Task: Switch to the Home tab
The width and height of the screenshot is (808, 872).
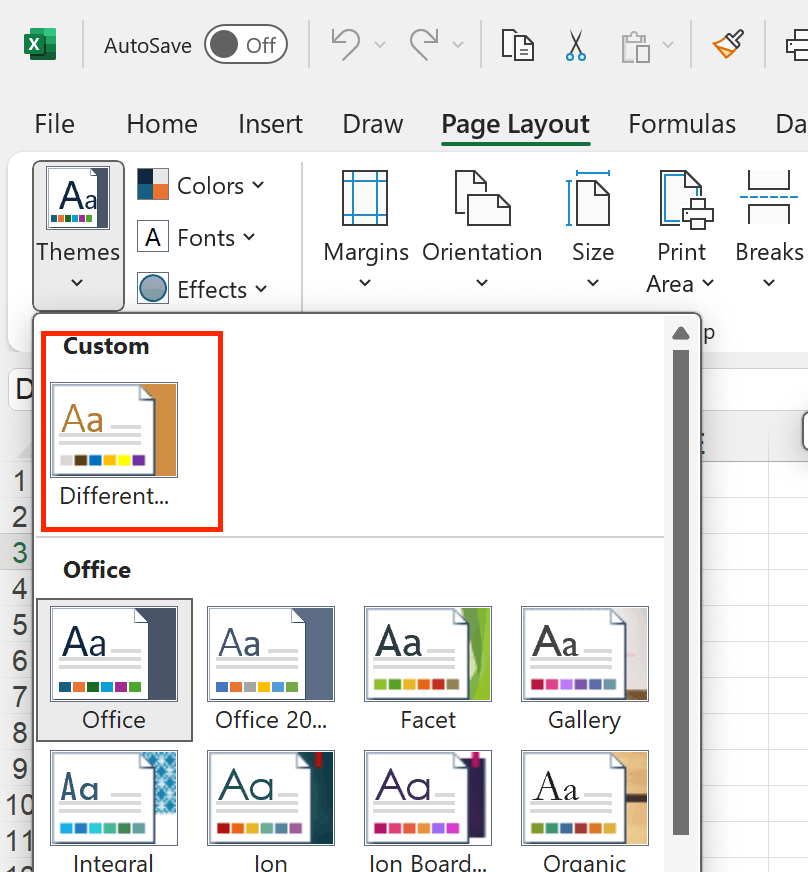Action: click(162, 123)
